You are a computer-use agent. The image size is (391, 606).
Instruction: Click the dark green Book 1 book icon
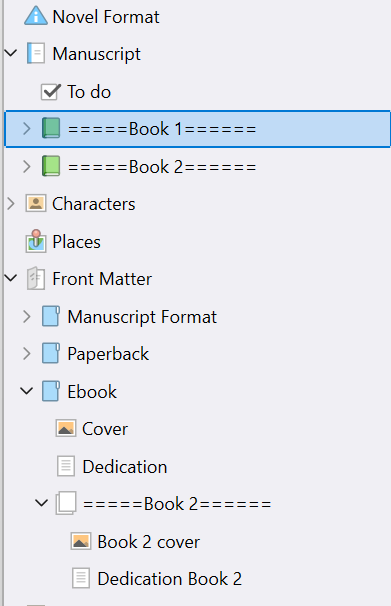pyautogui.click(x=51, y=128)
